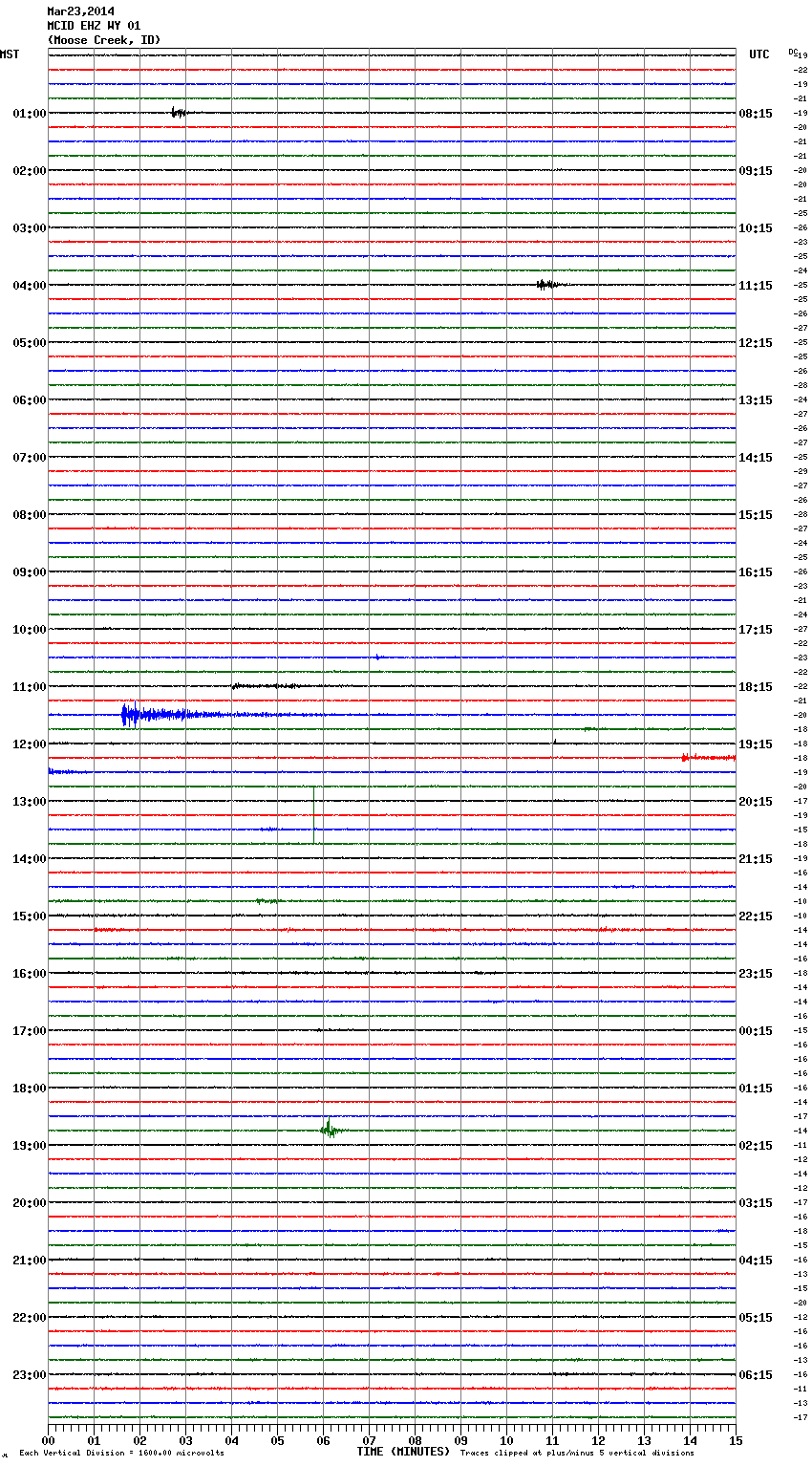This screenshot has height=1466, width=812.
Task: Click the 18:15 UTC time label
Action: coord(756,687)
